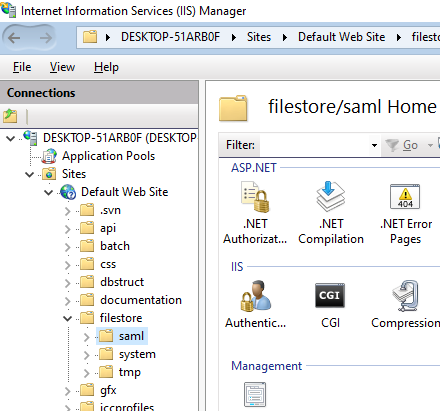Collapse the Sites tree node
This screenshot has height=411, width=440.
pyautogui.click(x=30, y=174)
